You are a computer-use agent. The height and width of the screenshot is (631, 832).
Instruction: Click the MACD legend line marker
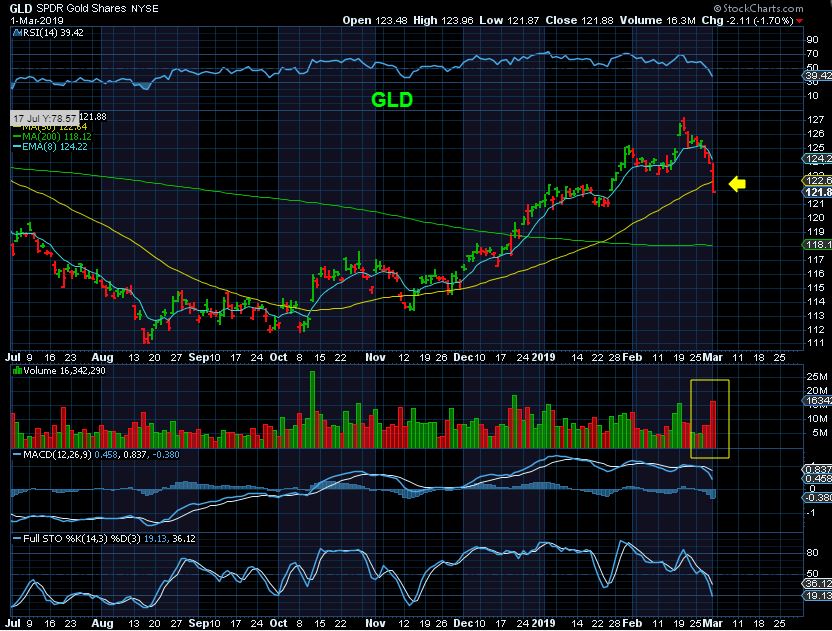pos(17,455)
